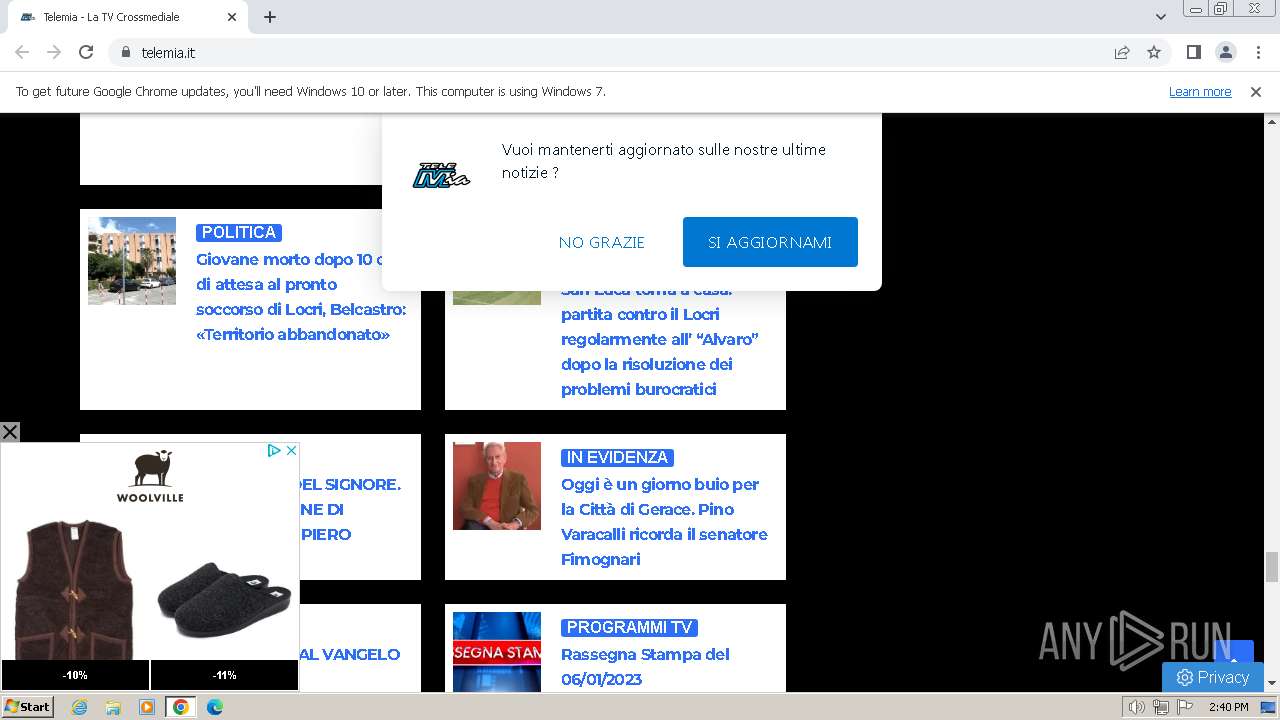This screenshot has height=720, width=1280.
Task: Open San Luca torna a casa article
Action: [660, 339]
